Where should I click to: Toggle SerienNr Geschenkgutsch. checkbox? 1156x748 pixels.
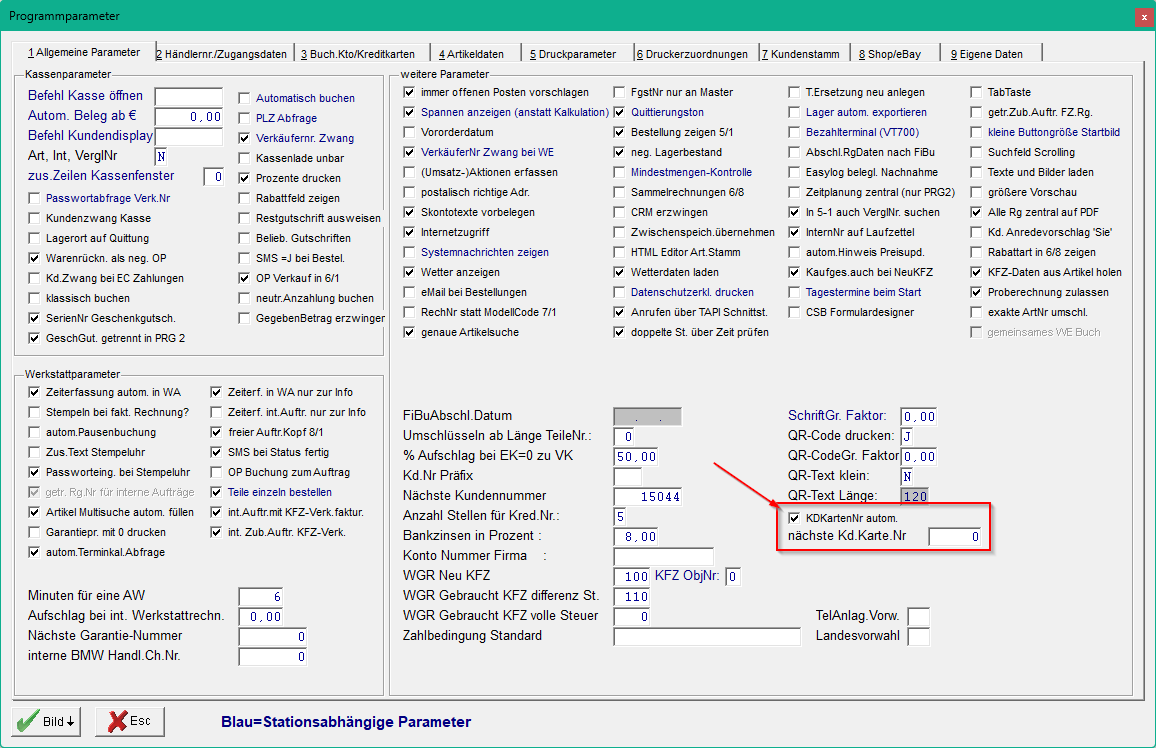click(x=34, y=318)
